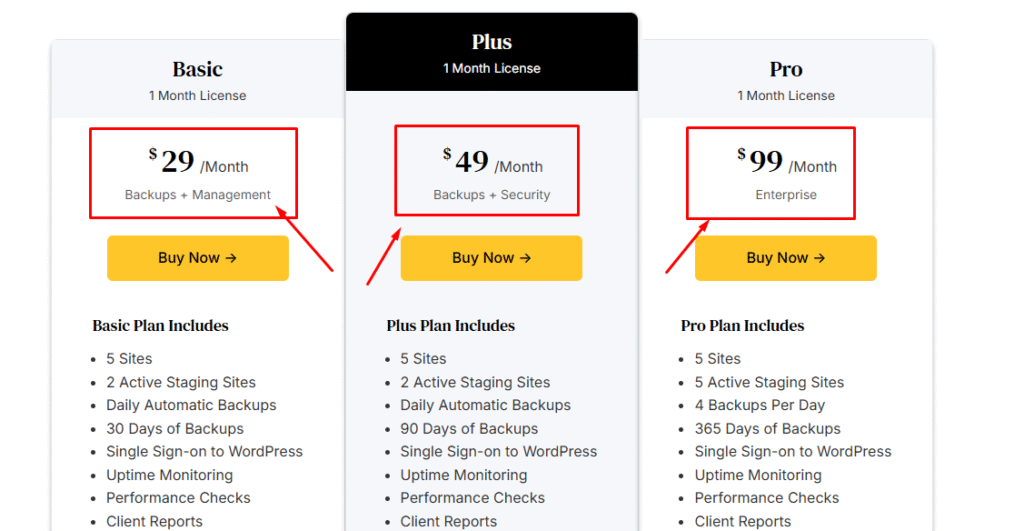The image size is (1024, 531).
Task: Click the Plus Plan Includes heading
Action: click(451, 325)
